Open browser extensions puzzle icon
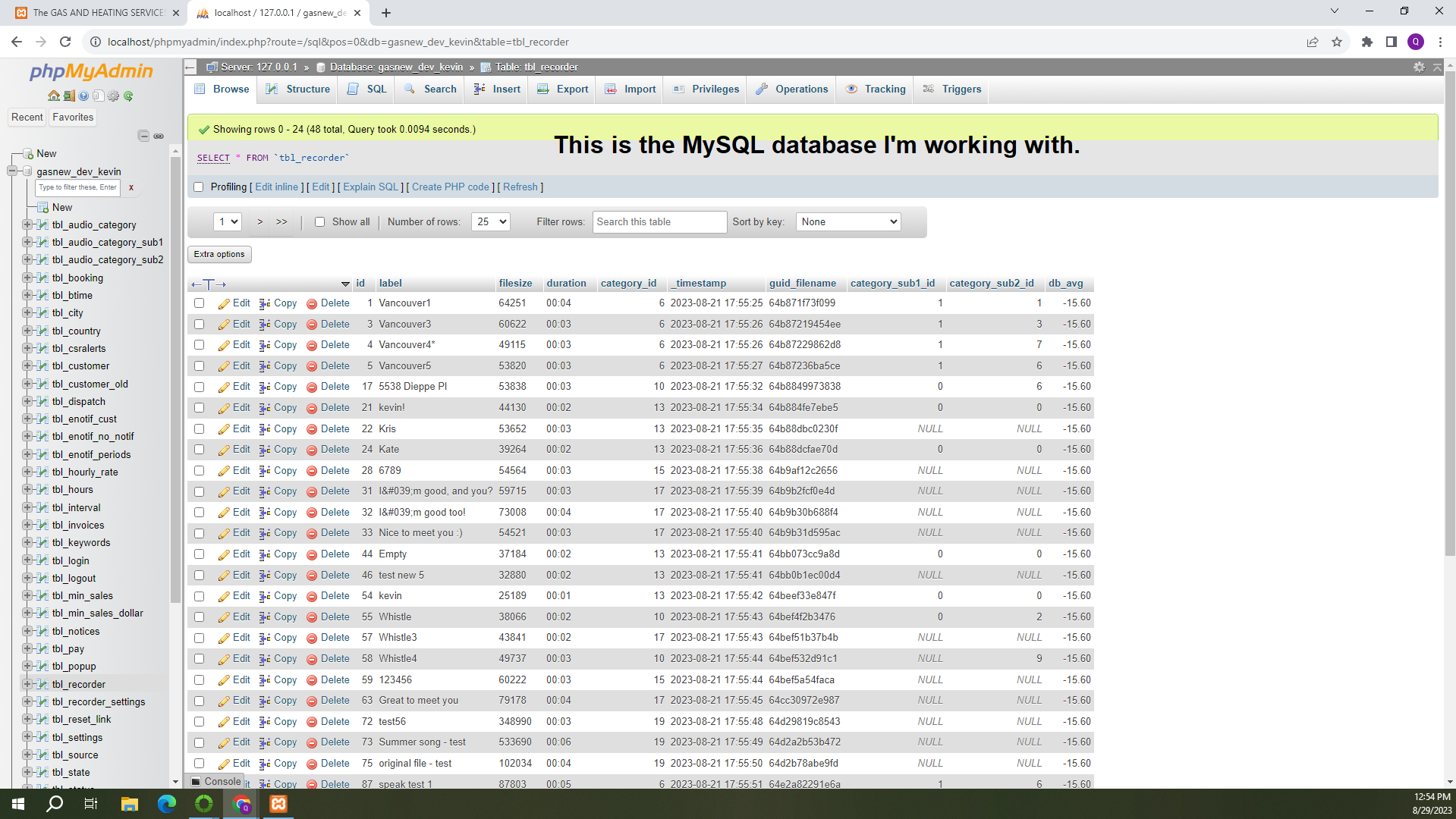Screen dimensions: 1456x819 click(x=1367, y=42)
